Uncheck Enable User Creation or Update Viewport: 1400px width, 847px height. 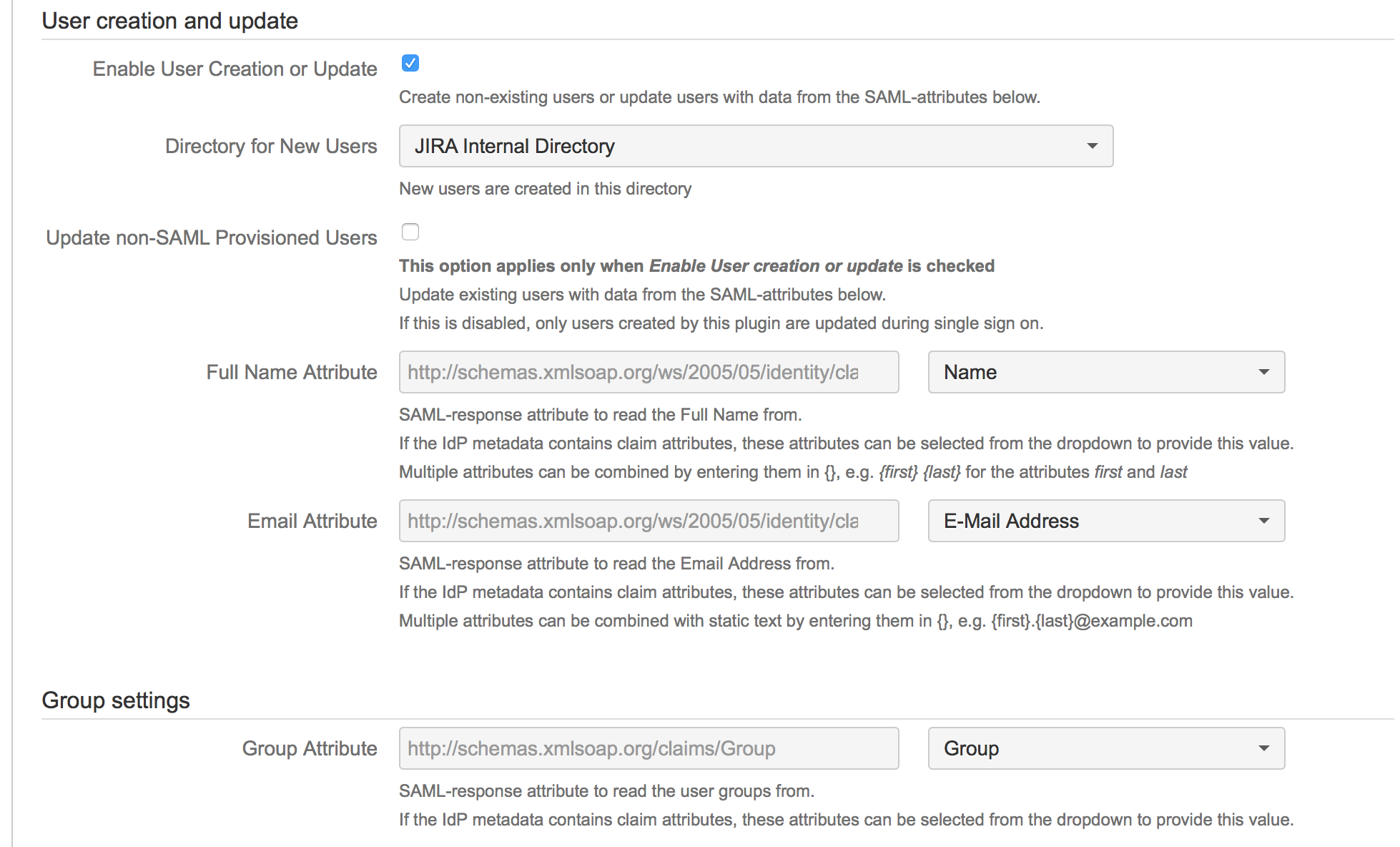(x=410, y=64)
